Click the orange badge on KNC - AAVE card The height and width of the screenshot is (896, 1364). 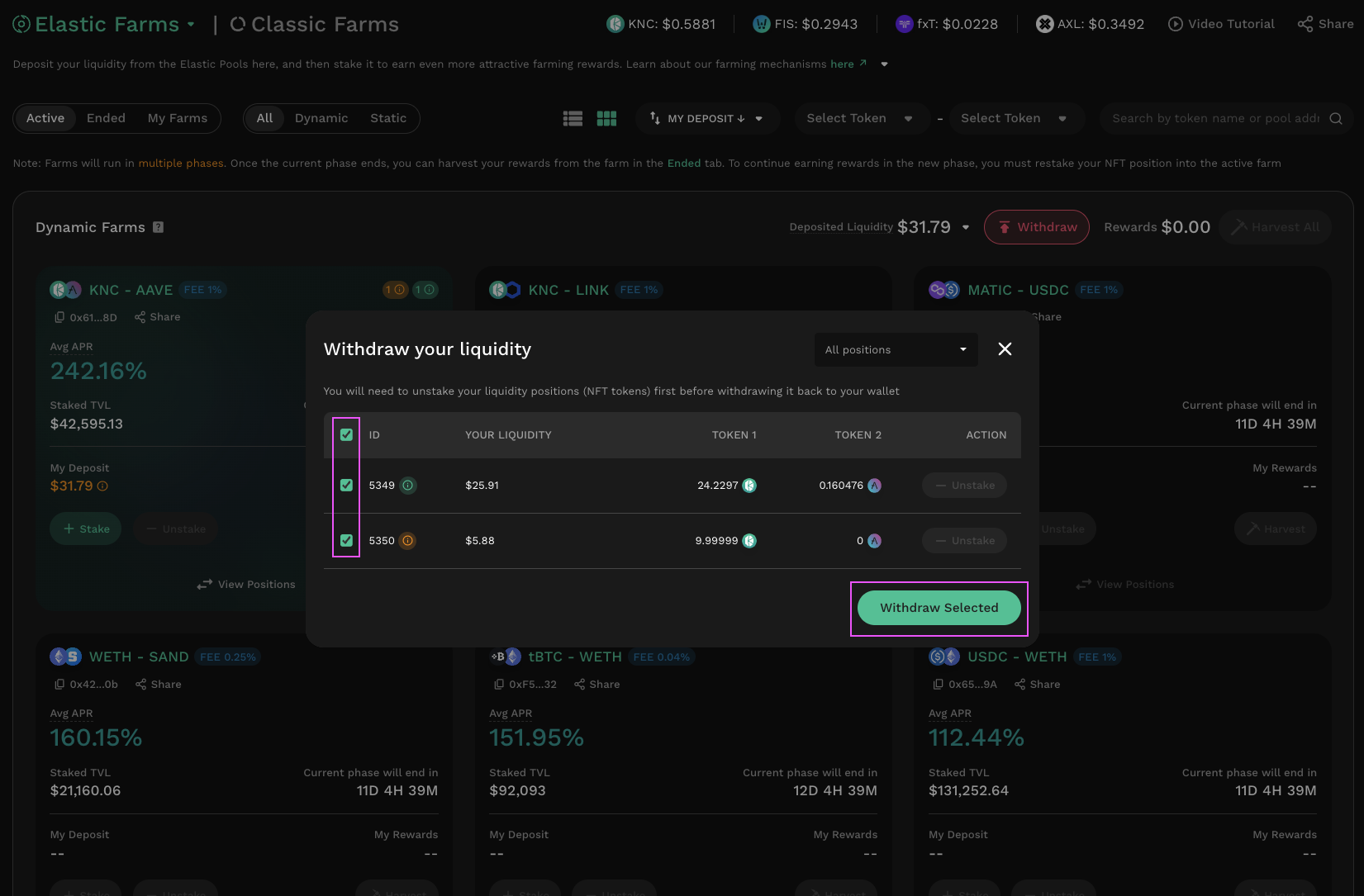(396, 290)
